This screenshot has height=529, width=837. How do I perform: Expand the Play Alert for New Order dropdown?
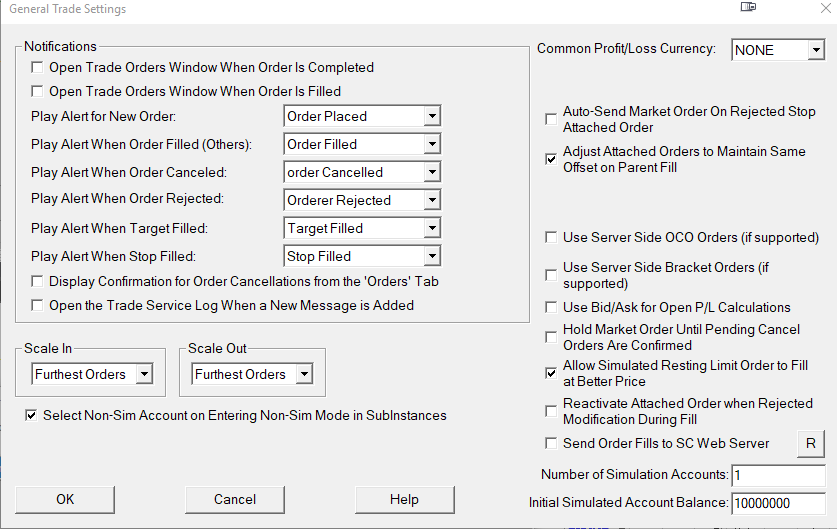point(431,116)
